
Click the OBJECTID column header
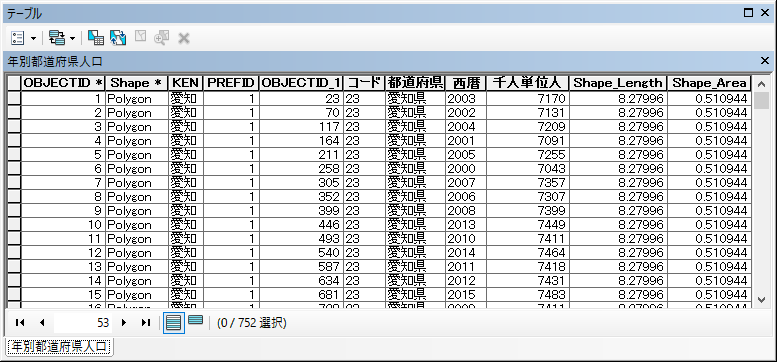(63, 83)
